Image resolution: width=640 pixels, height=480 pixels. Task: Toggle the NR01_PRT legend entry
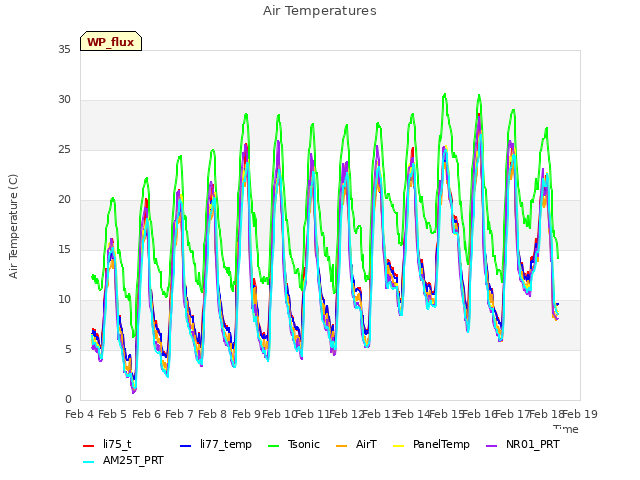pos(522,444)
